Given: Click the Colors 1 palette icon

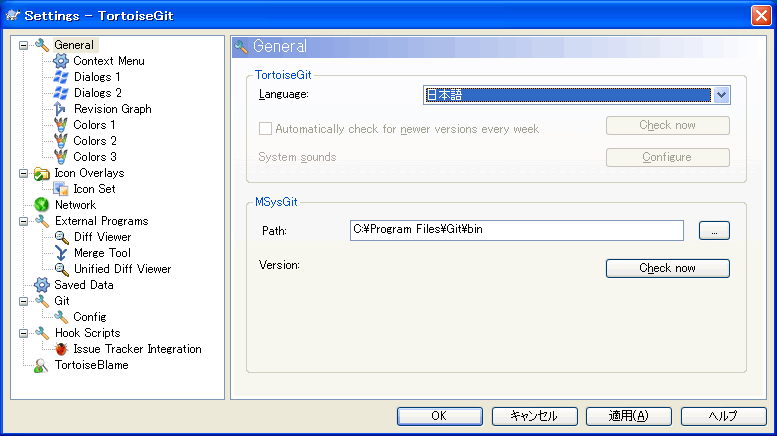Looking at the screenshot, I should [x=60, y=125].
